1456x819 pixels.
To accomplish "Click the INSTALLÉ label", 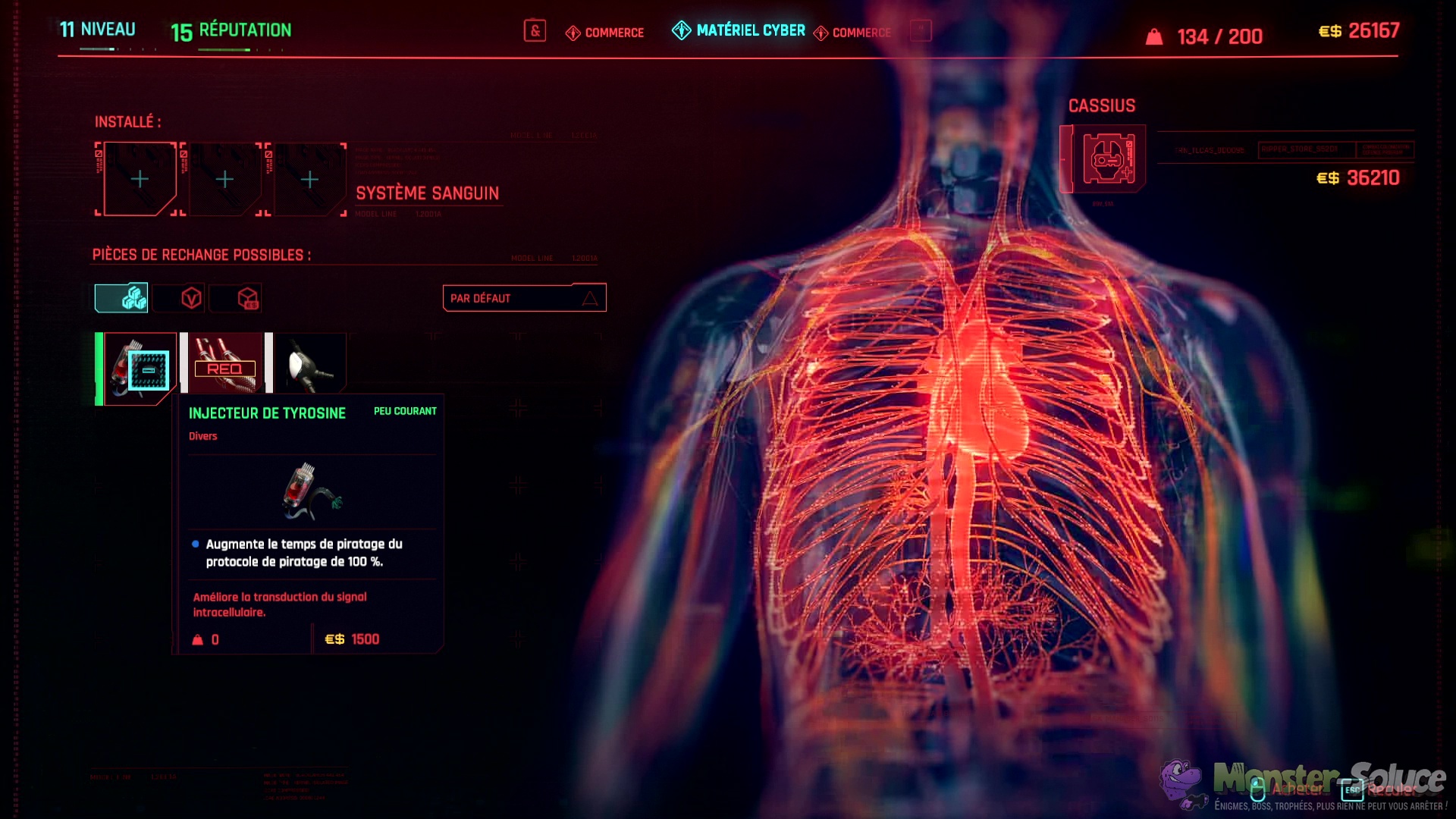I will (x=127, y=122).
